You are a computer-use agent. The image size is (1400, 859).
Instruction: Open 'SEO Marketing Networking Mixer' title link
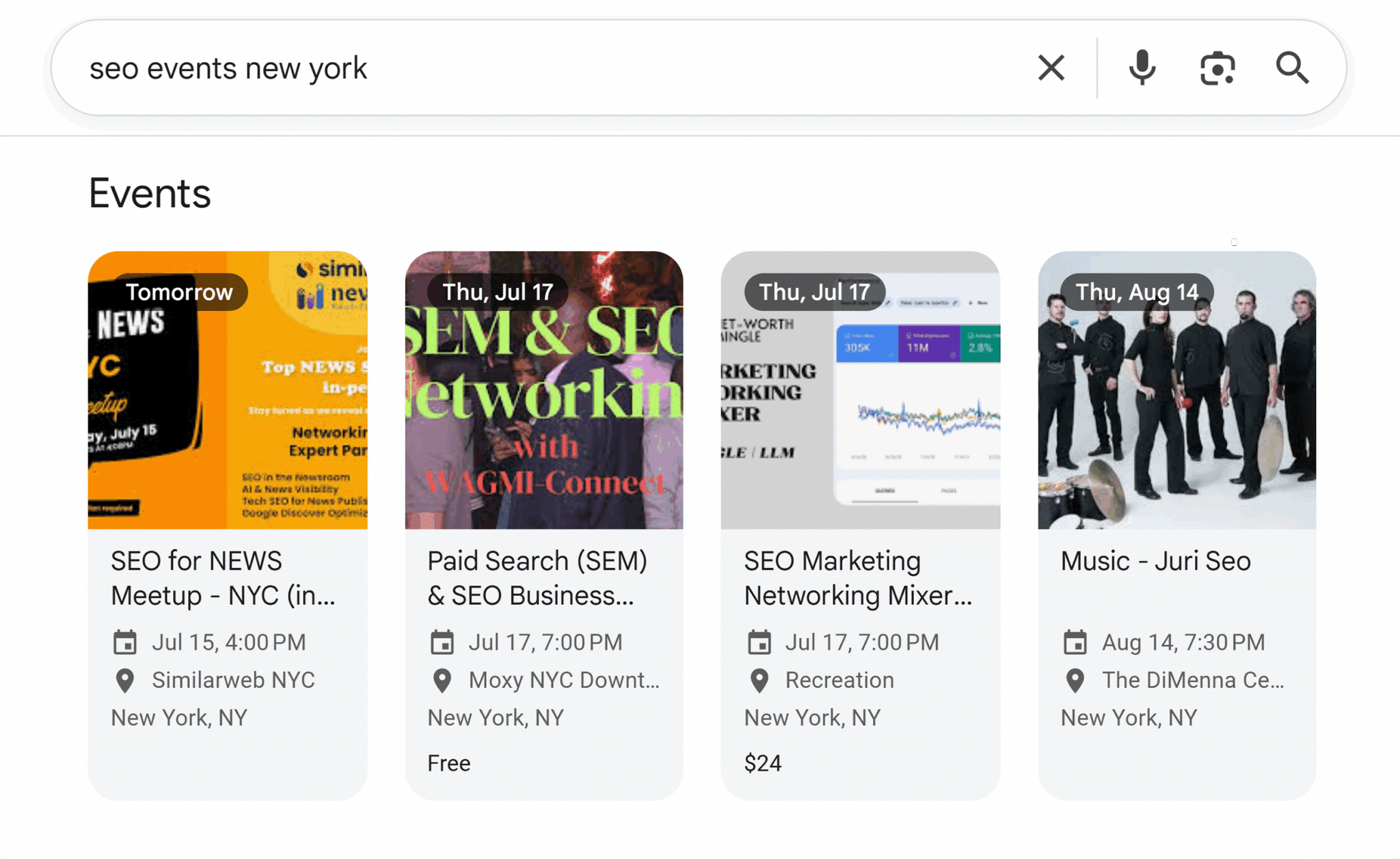click(x=858, y=578)
